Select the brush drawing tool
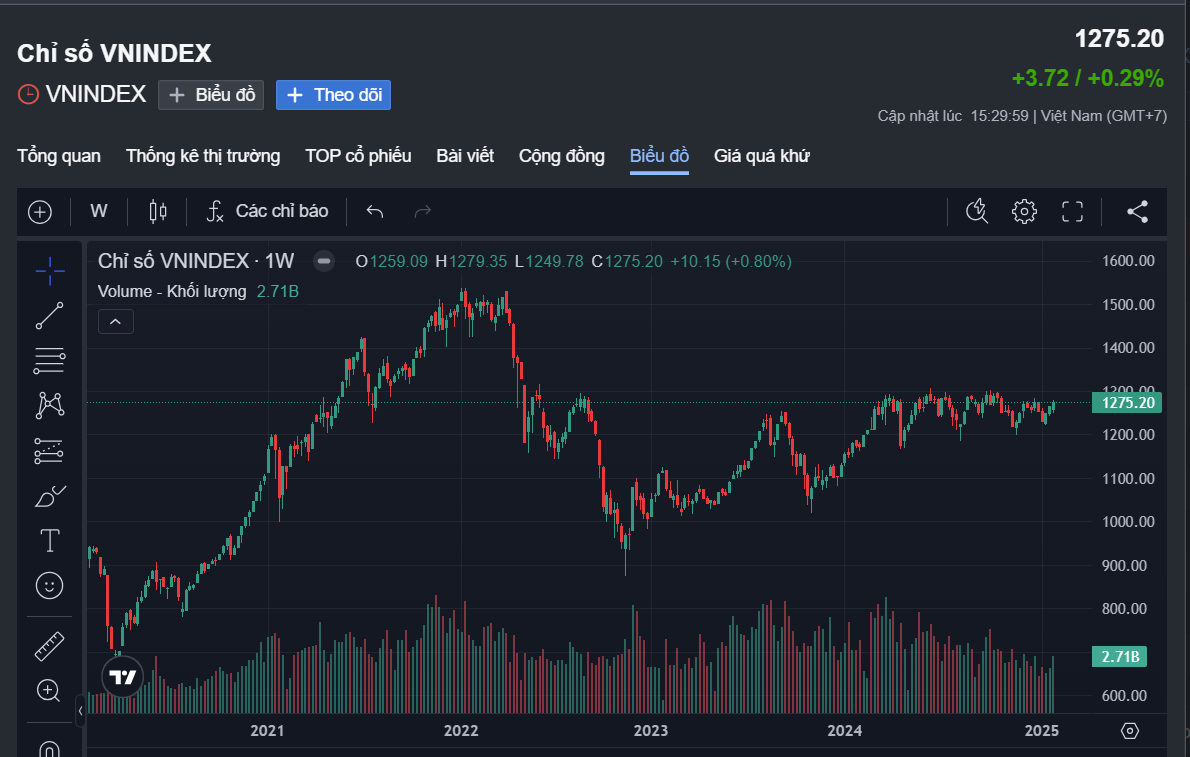Screen dimensions: 1190x757 49,495
